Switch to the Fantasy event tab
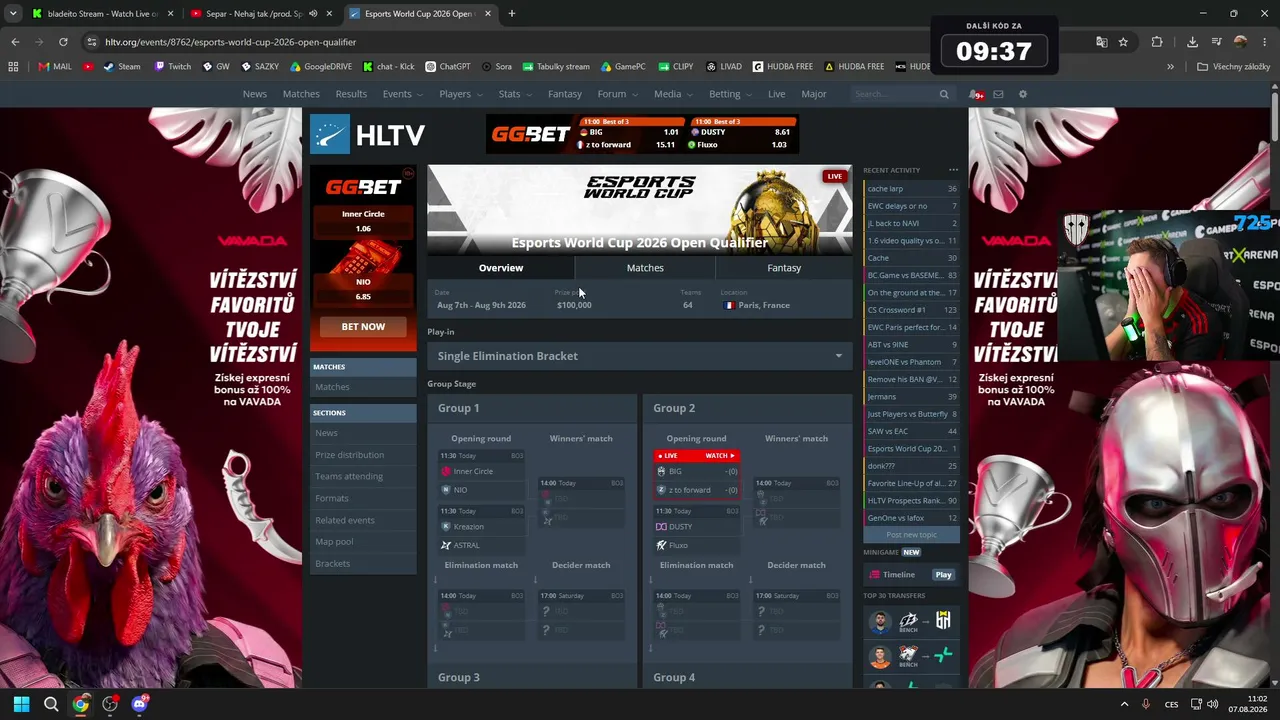This screenshot has height=720, width=1280. coord(784,268)
